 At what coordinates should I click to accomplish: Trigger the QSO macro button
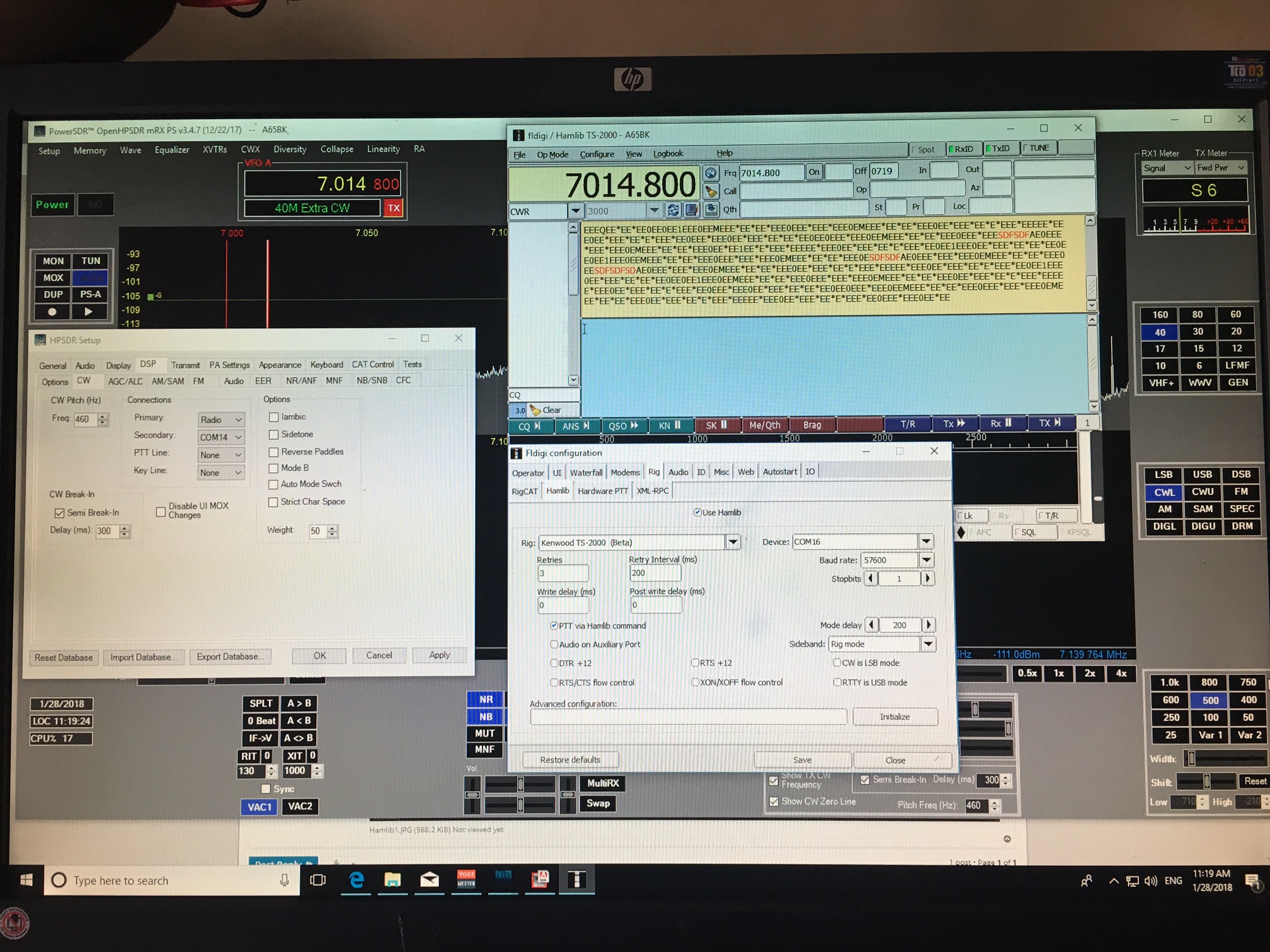623,426
